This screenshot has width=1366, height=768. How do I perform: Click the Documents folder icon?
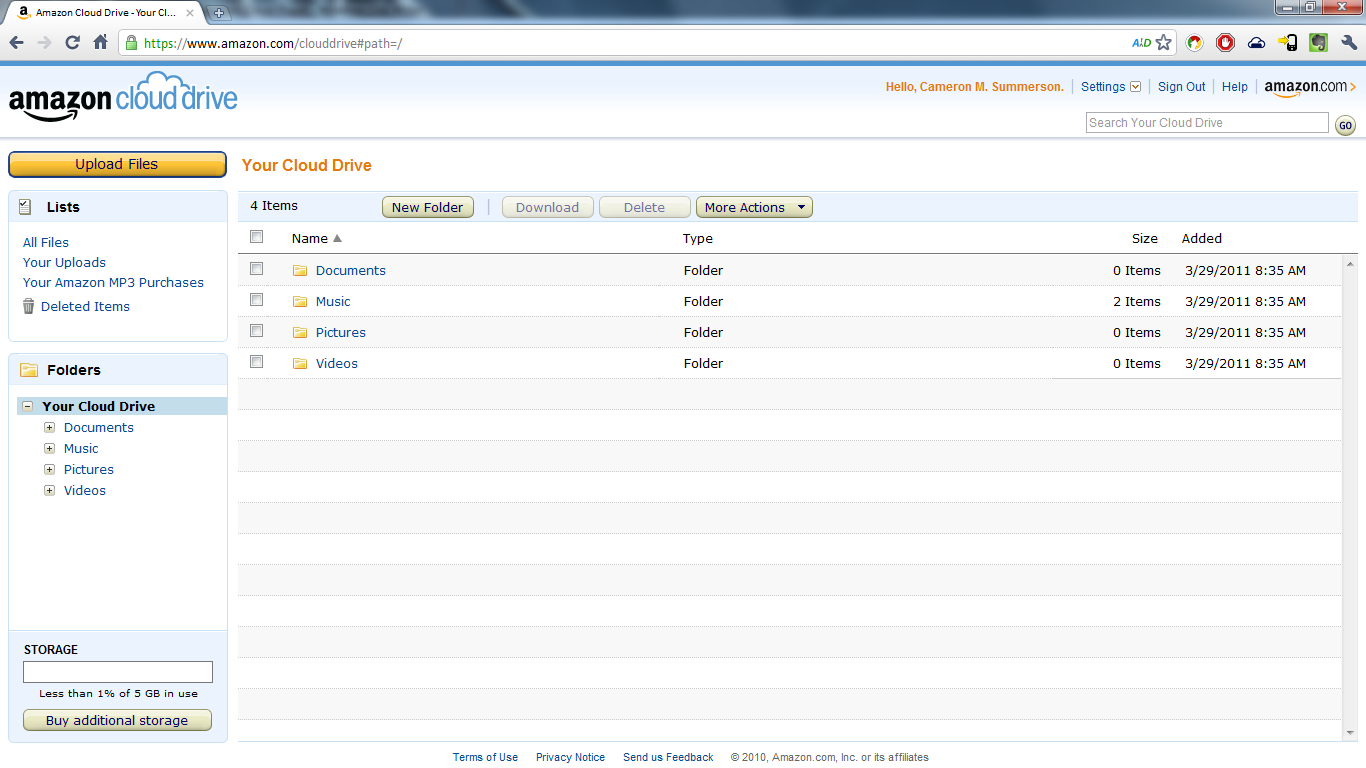point(300,270)
